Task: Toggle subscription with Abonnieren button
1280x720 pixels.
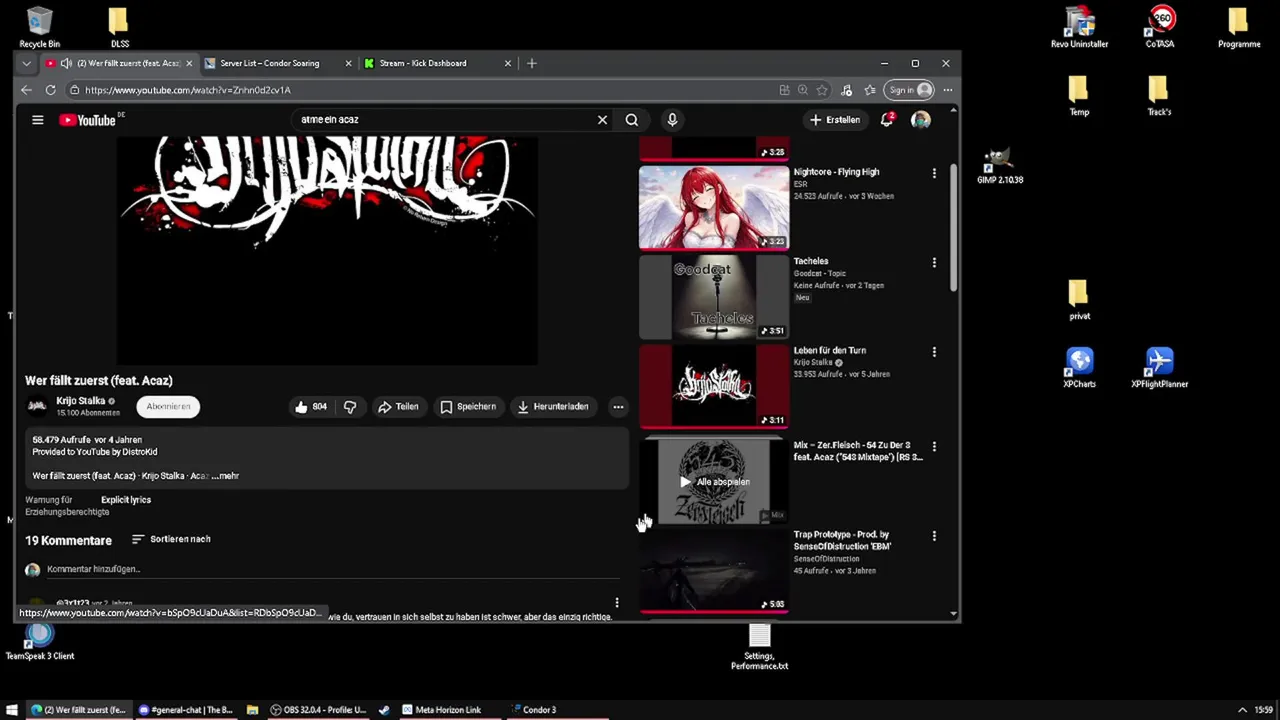Action: point(168,407)
